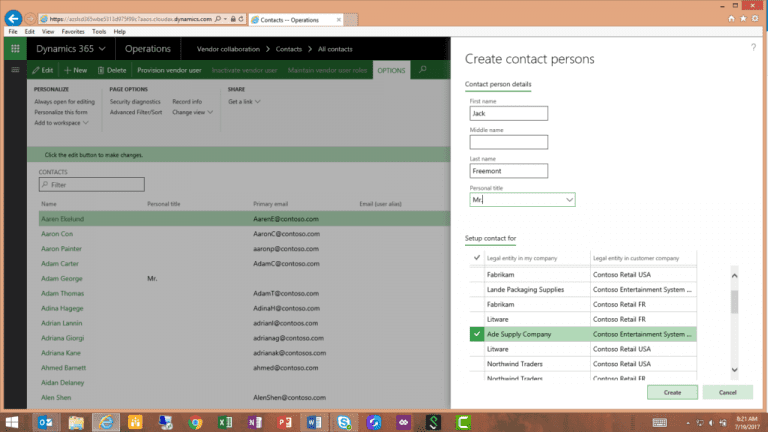Viewport: 768px width, 432px height.
Task: Click the Last name field containing Freemont
Action: 508,171
